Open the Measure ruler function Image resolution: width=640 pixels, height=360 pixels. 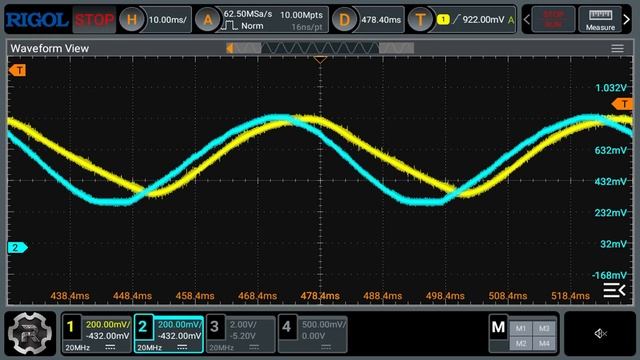pos(600,19)
